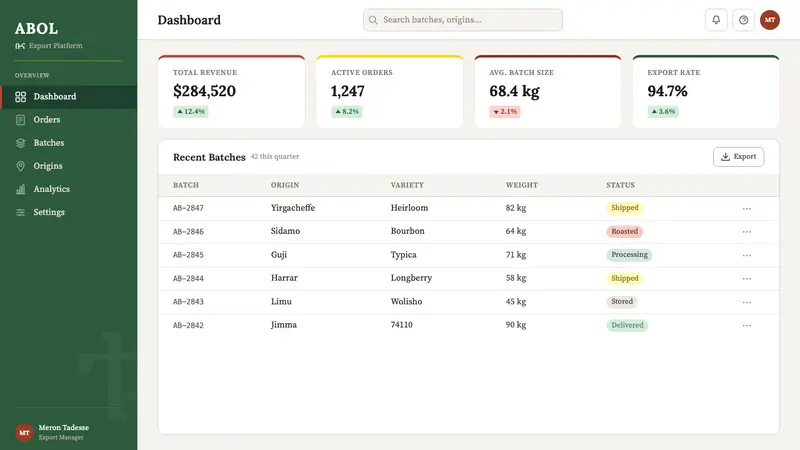This screenshot has width=800, height=450.
Task: Click the 12.4% revenue change badge
Action: [x=191, y=112]
